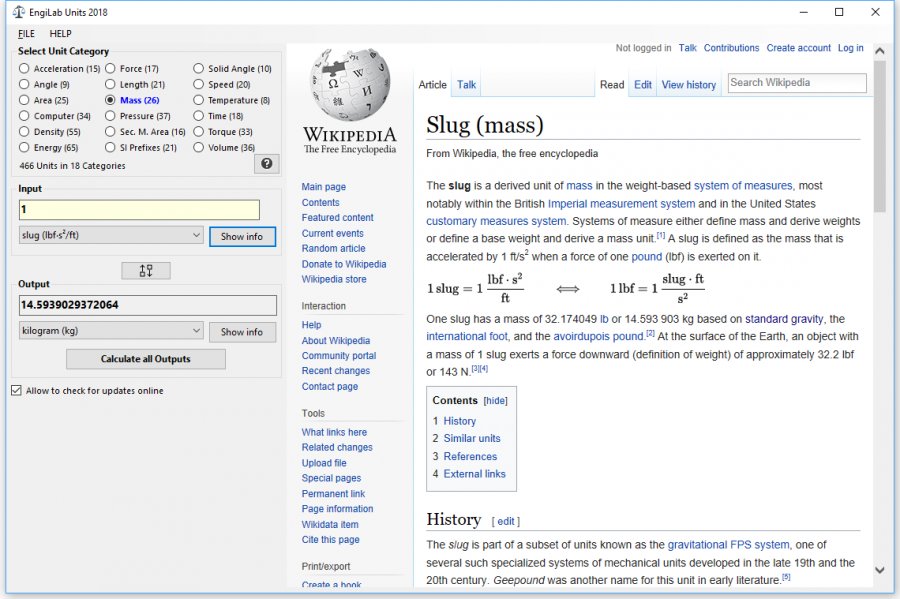Open the Read tab
The height and width of the screenshot is (599, 900).
click(612, 85)
